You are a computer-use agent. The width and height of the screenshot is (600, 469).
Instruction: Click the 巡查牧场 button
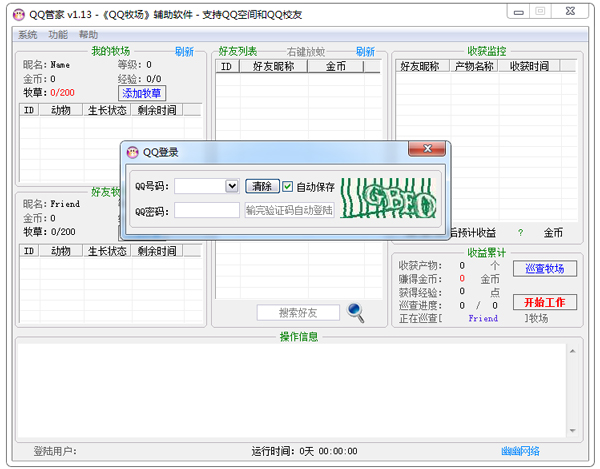[x=544, y=269]
